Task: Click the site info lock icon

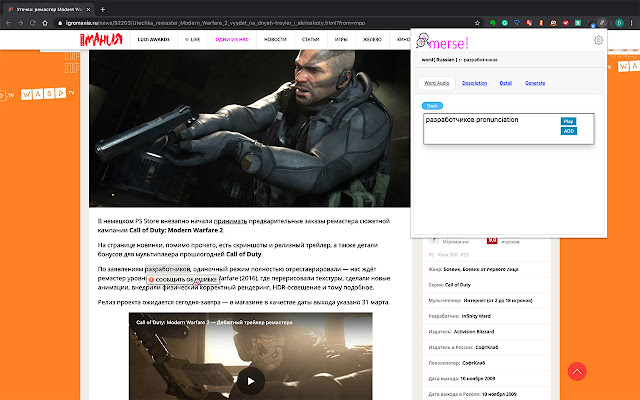Action: point(60,23)
